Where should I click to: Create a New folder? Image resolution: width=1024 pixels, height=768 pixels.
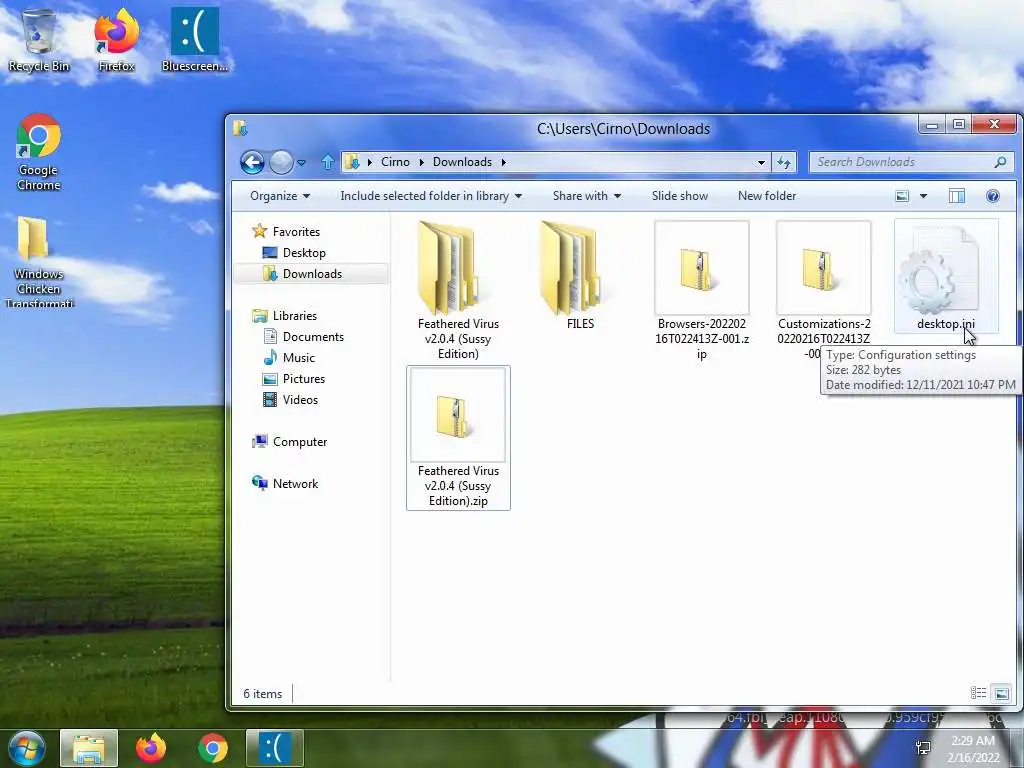[x=767, y=196]
